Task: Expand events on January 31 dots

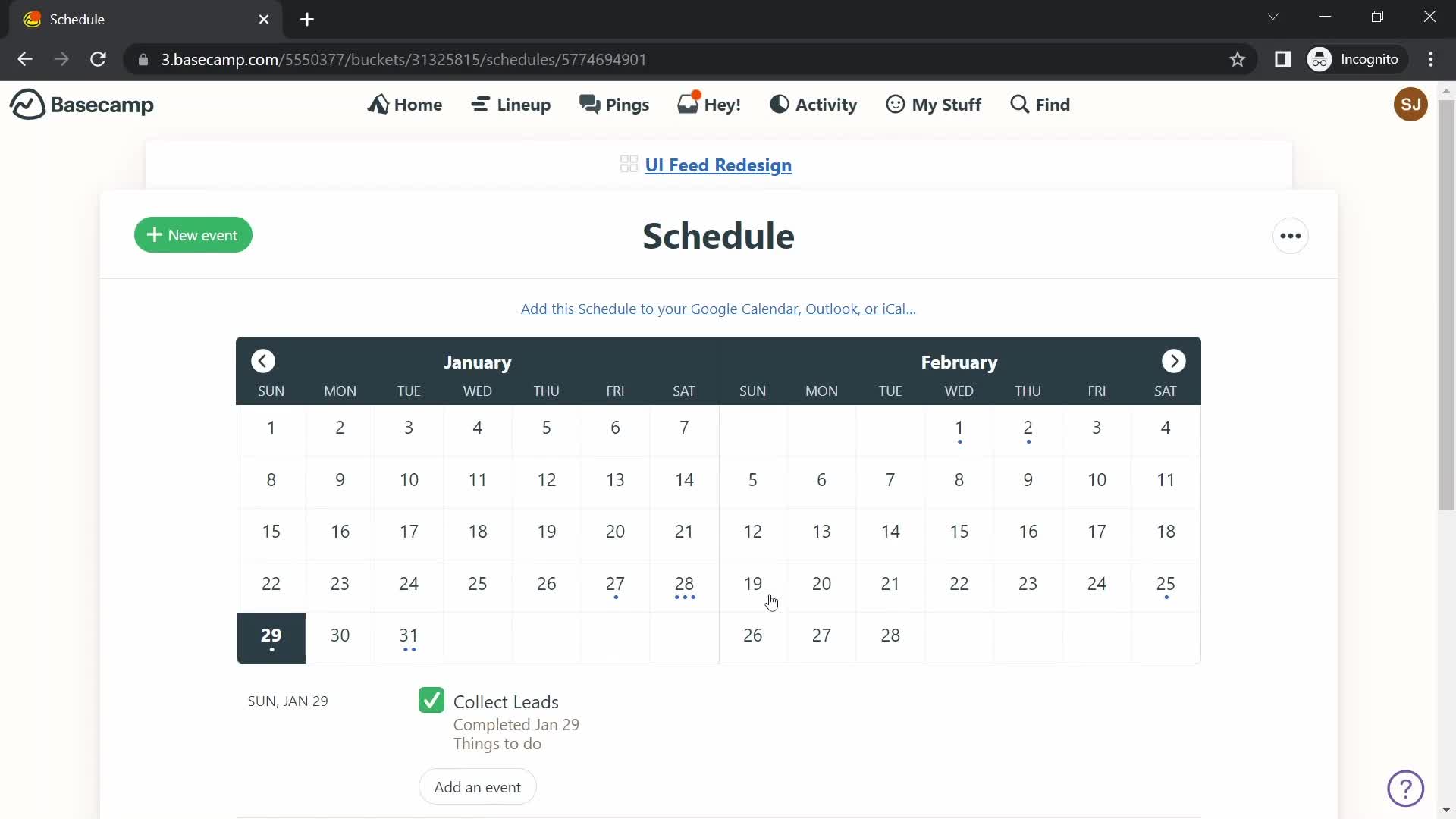Action: point(408,650)
